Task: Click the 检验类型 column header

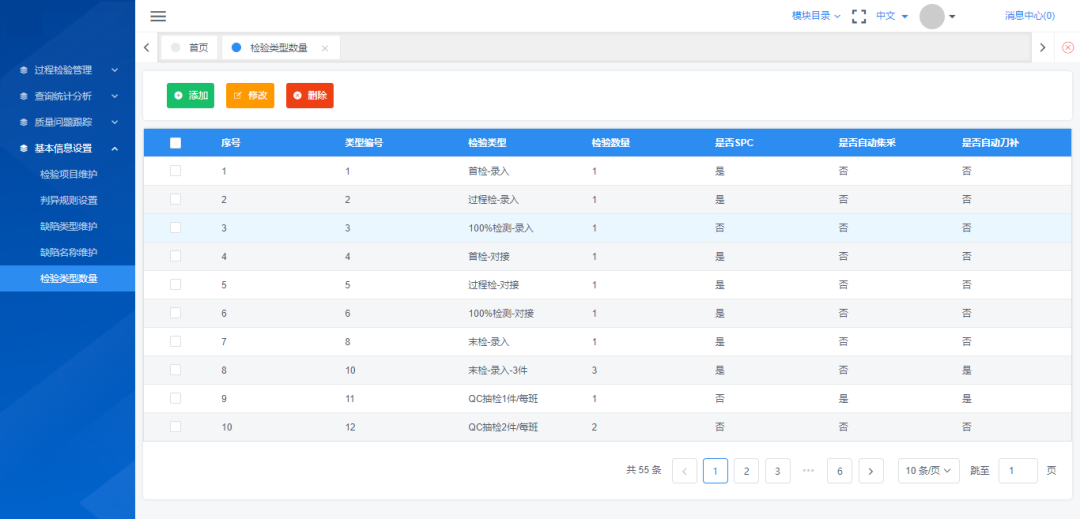Action: (487, 143)
